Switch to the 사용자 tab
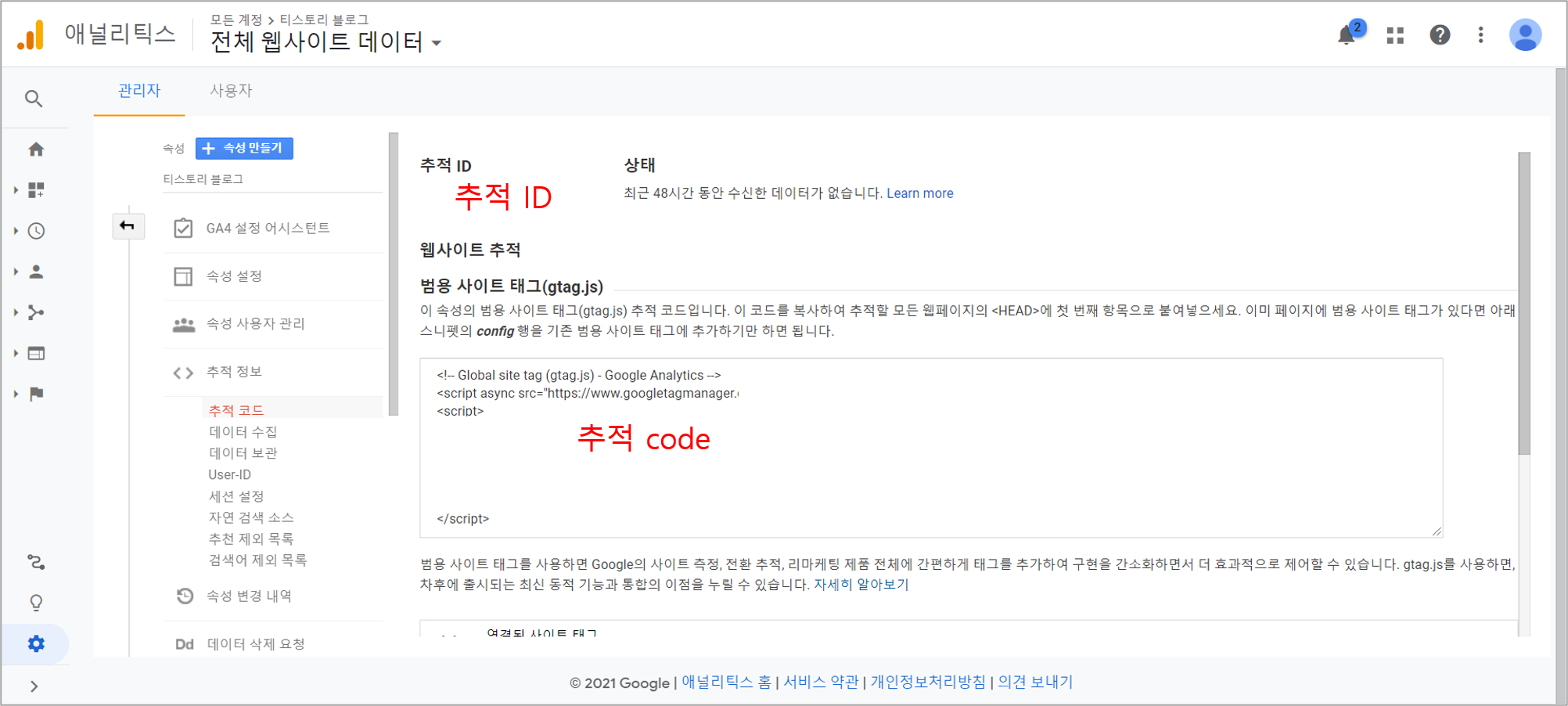The height and width of the screenshot is (706, 1568). [x=231, y=91]
